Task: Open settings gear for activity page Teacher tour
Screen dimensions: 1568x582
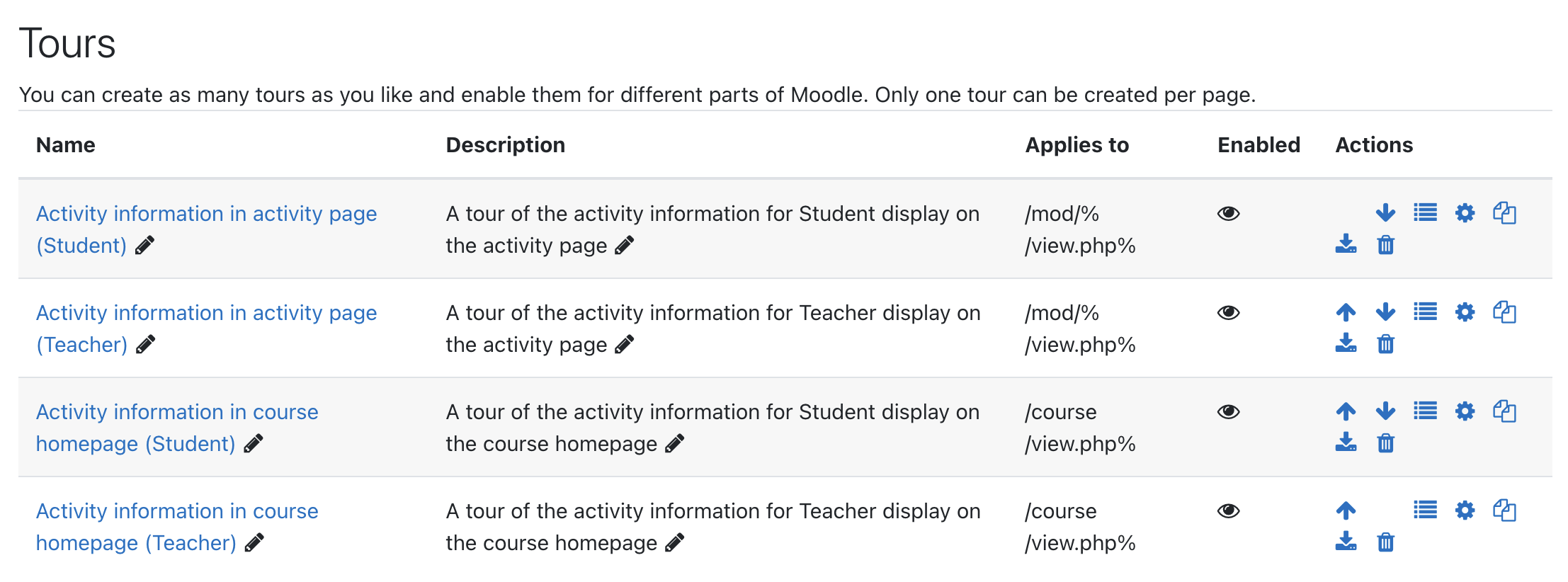Action: coord(1465,312)
